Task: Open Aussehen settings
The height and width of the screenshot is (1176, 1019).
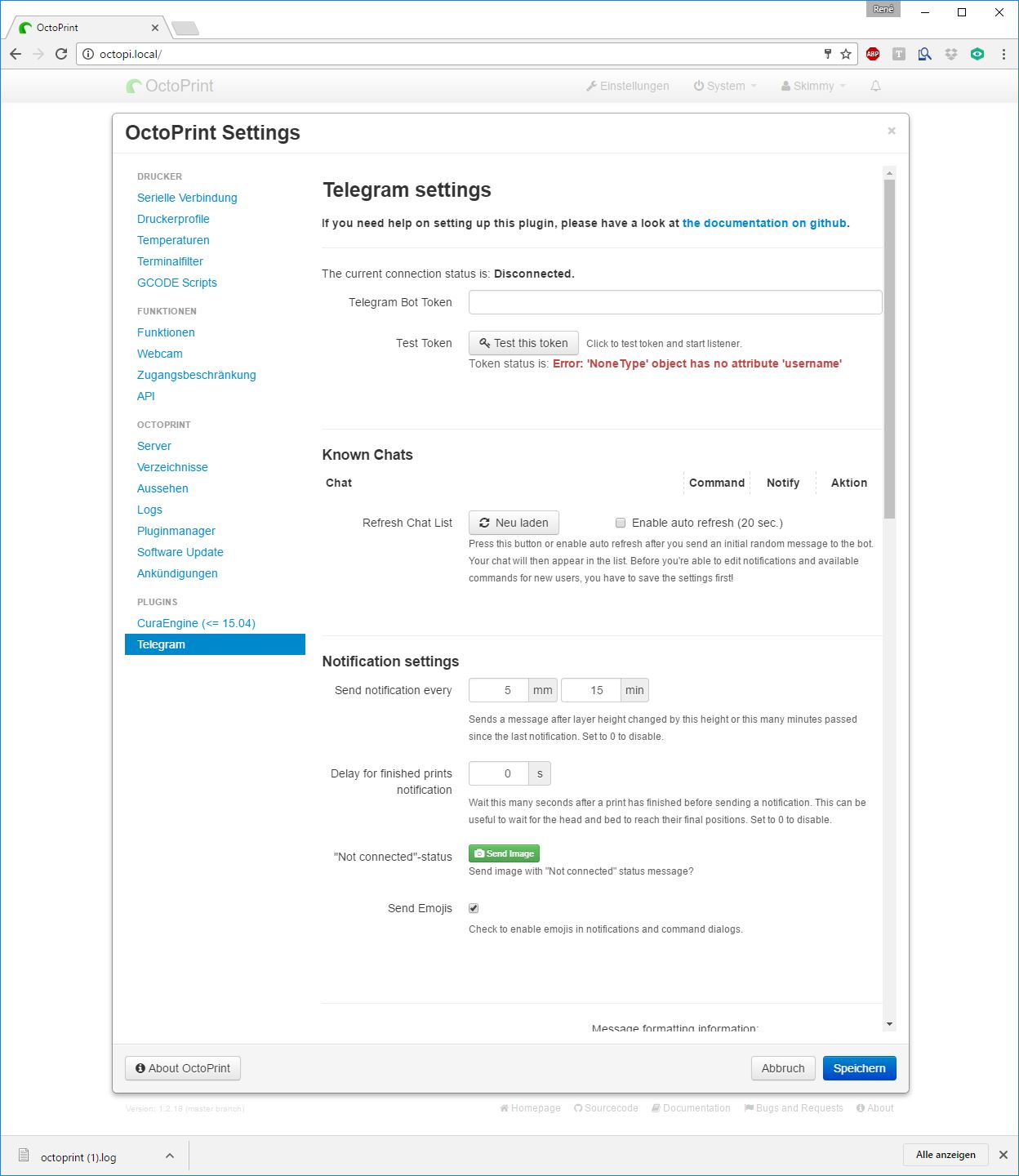Action: click(162, 488)
